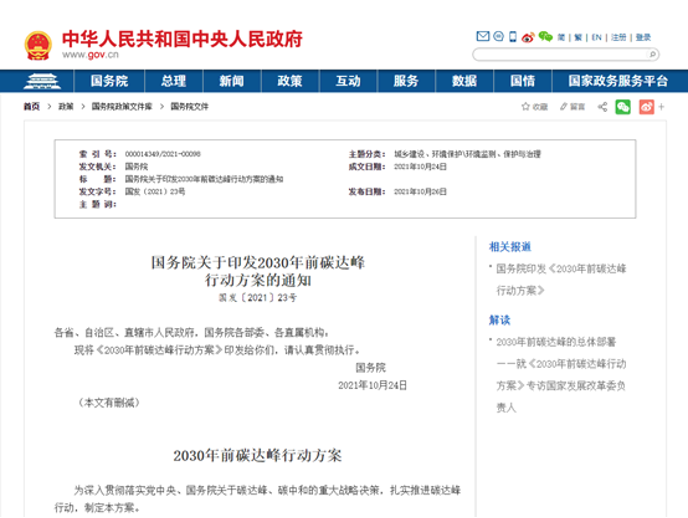
Task: Open the mobile phone client icon
Action: pyautogui.click(x=512, y=37)
